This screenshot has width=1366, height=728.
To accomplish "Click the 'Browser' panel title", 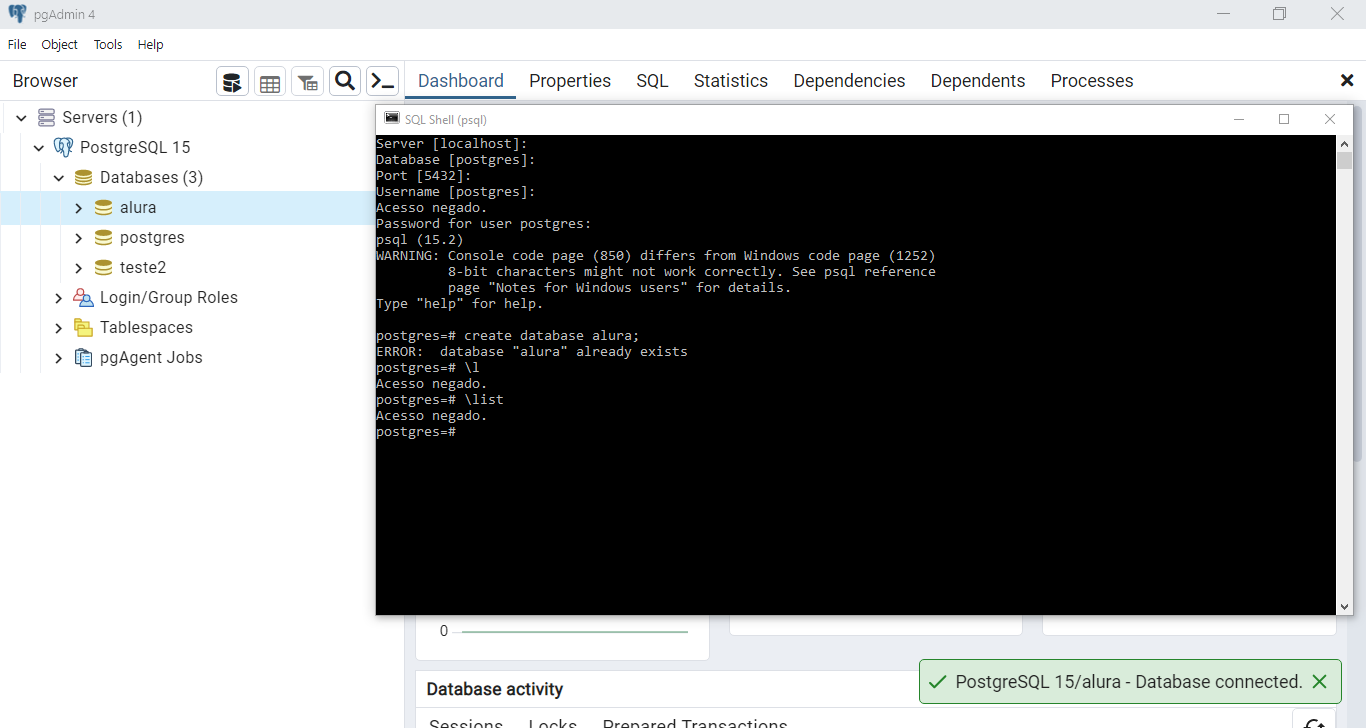I will pos(45,81).
